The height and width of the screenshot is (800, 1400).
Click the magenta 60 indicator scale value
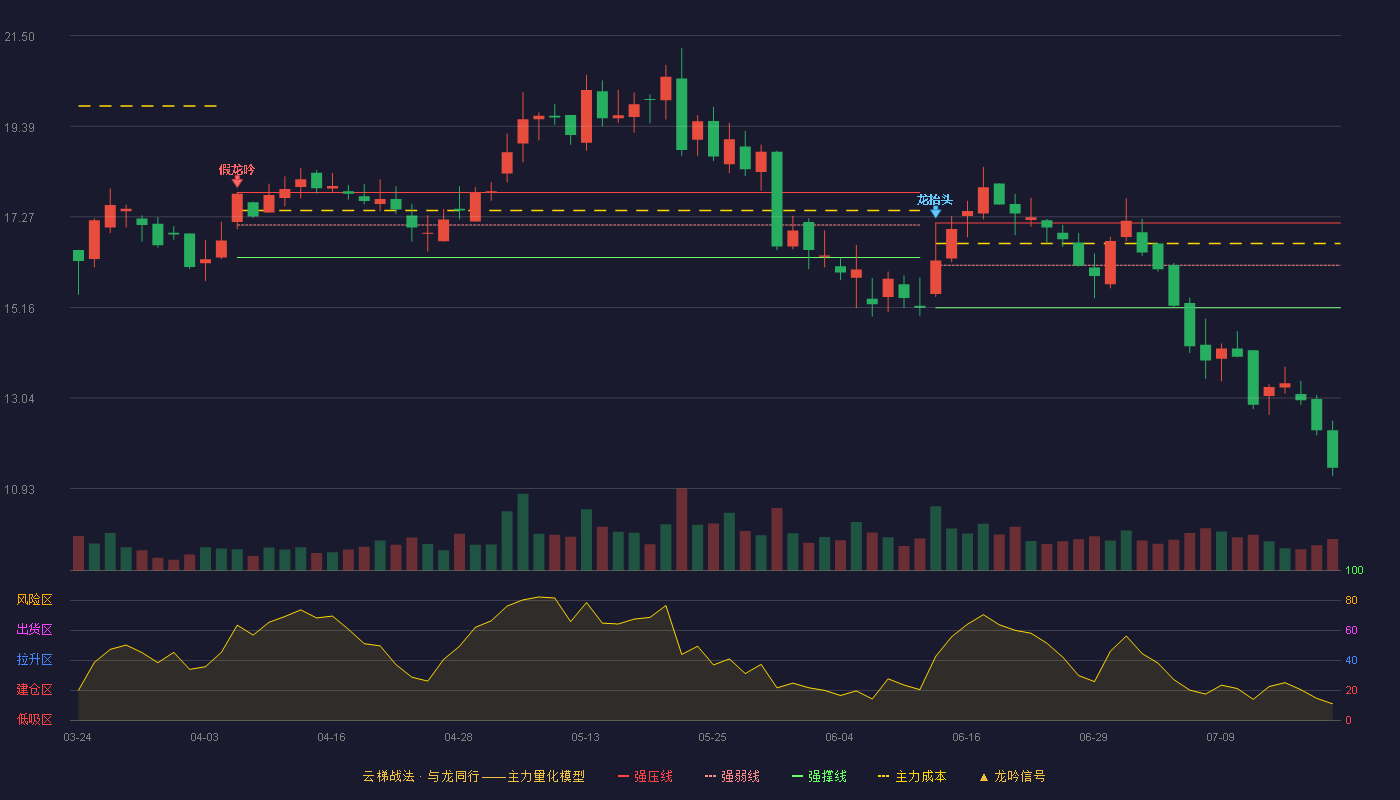tap(1351, 631)
